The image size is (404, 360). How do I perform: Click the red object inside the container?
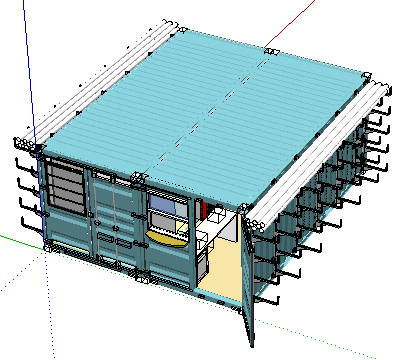204,209
